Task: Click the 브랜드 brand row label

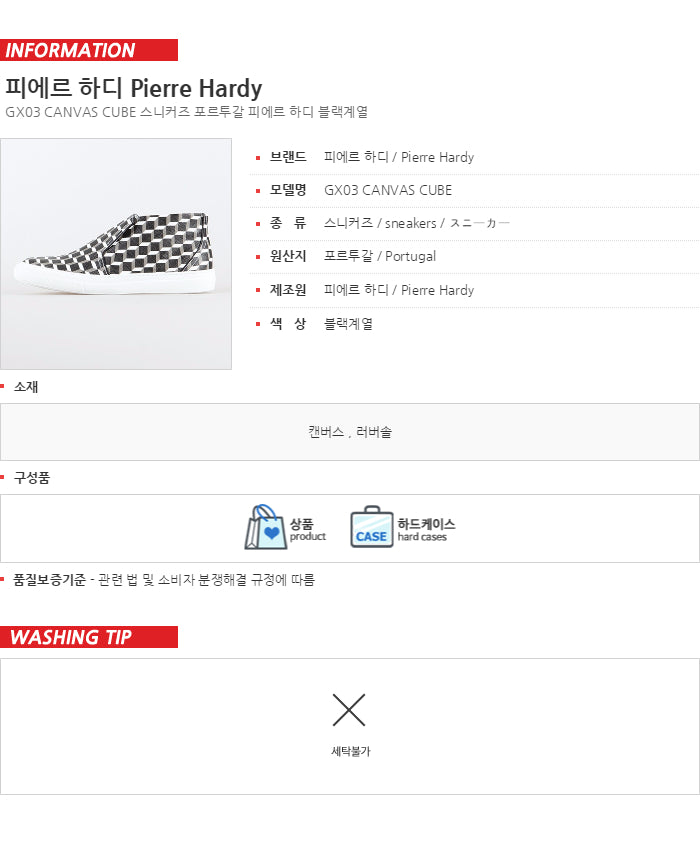Action: point(288,157)
